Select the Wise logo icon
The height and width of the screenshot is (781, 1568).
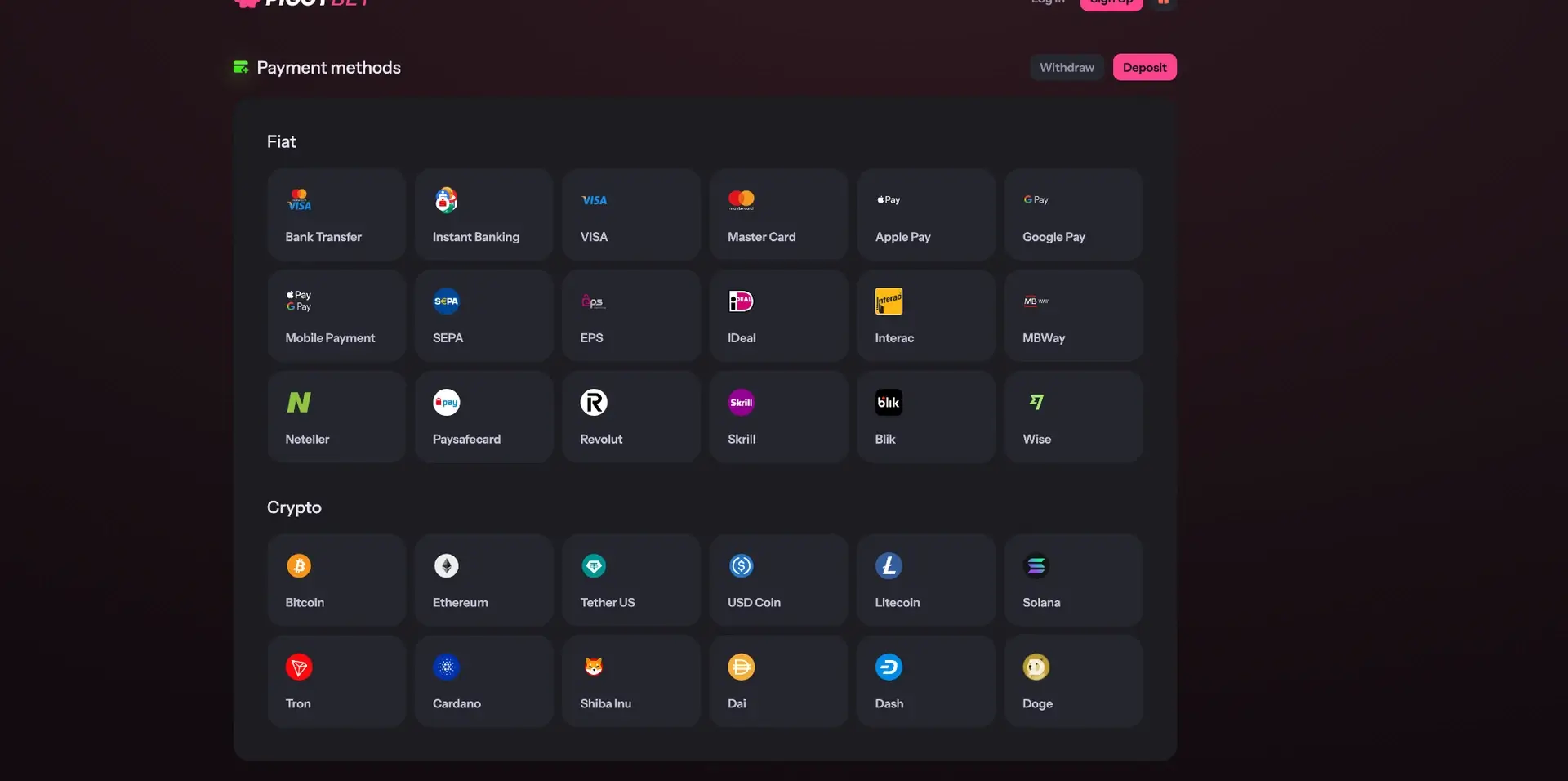coord(1036,402)
